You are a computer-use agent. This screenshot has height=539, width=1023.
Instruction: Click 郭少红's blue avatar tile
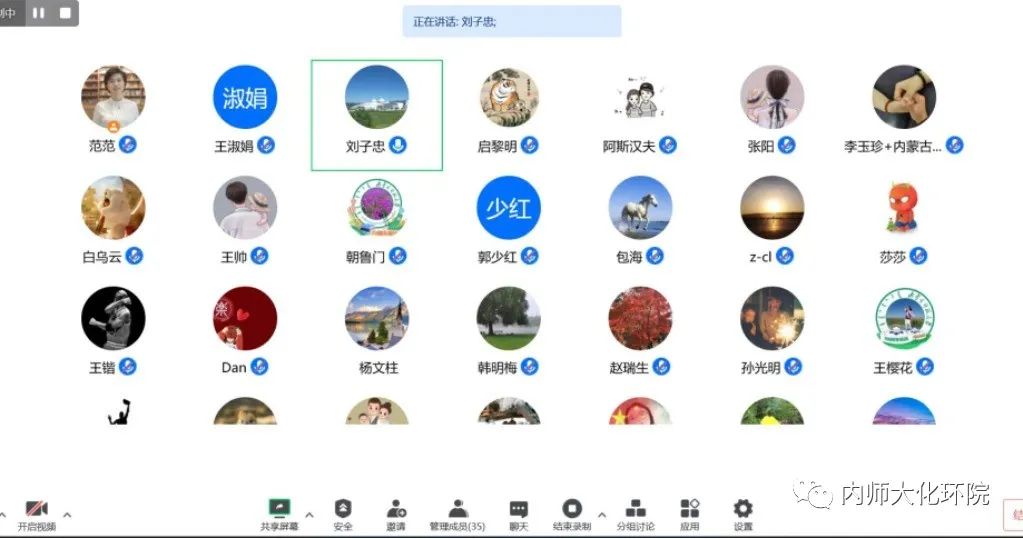[508, 208]
